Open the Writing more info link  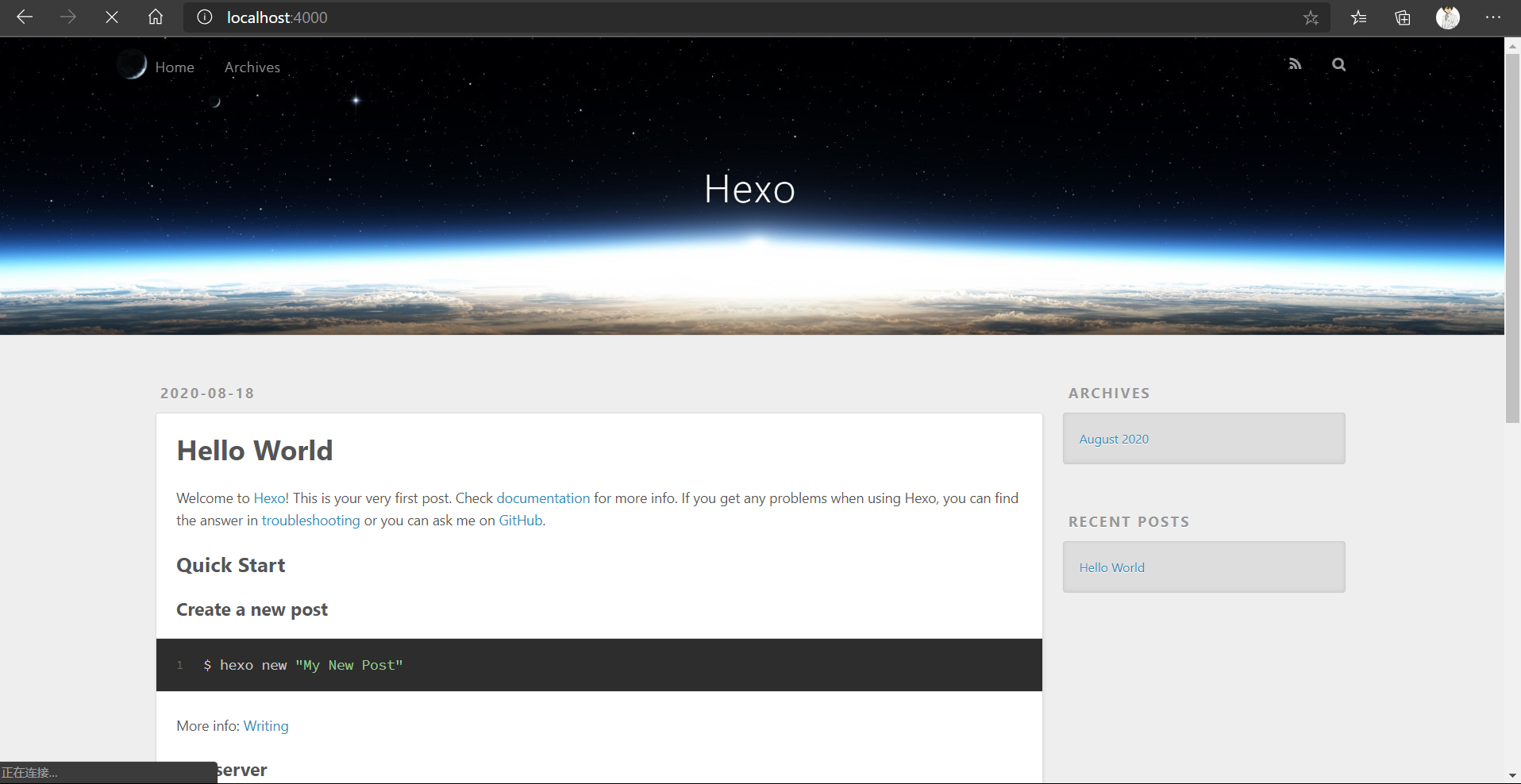[266, 726]
